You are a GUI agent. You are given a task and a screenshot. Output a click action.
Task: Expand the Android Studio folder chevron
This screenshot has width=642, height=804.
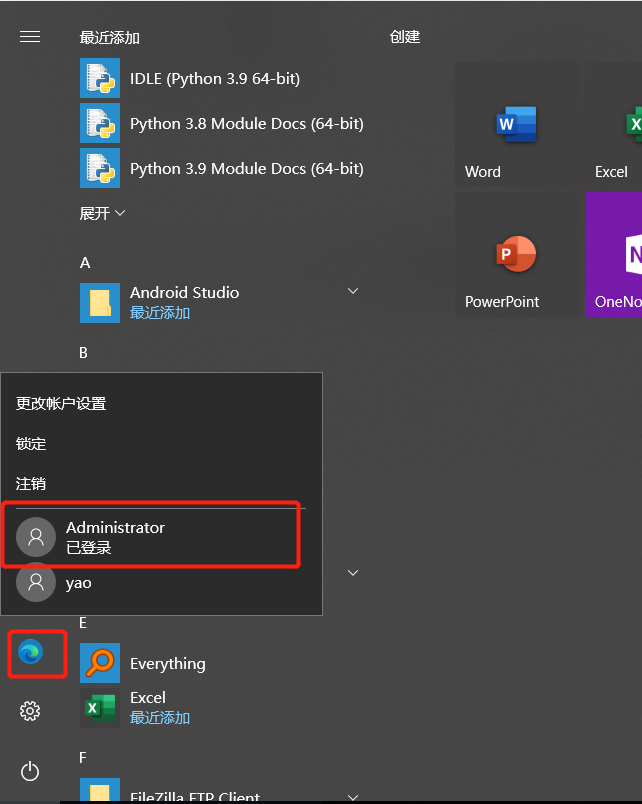pos(353,291)
